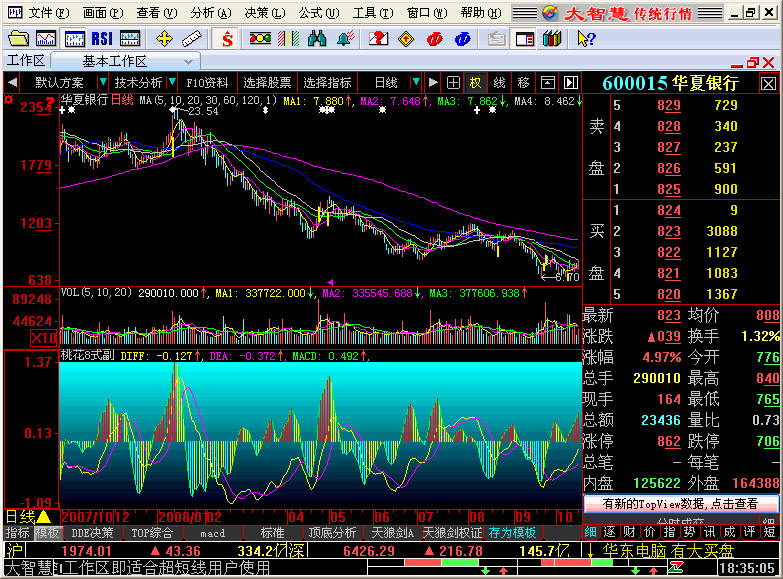Click 存为模板 save template link

pos(512,533)
